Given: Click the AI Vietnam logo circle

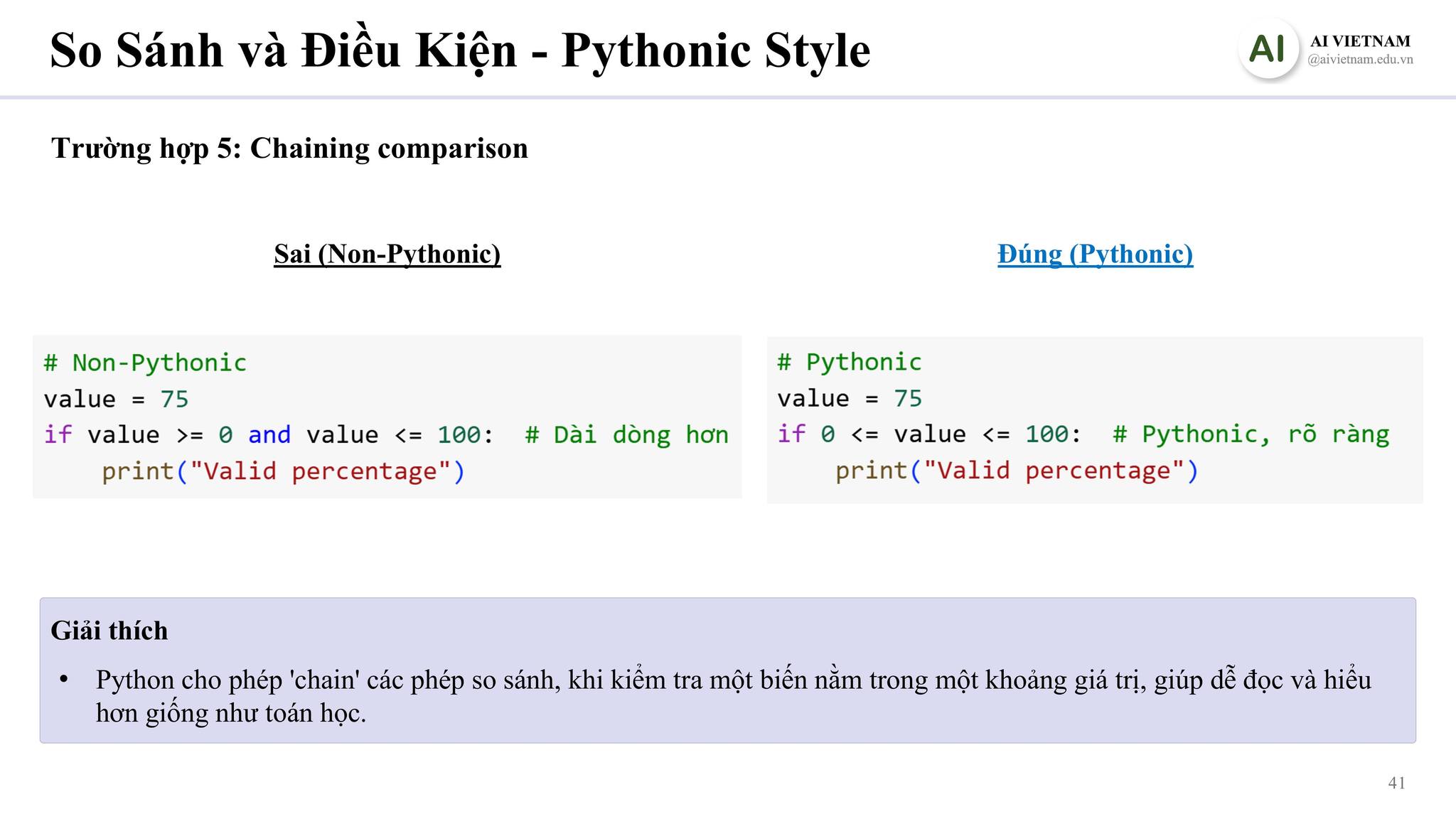Looking at the screenshot, I should tap(1268, 49).
